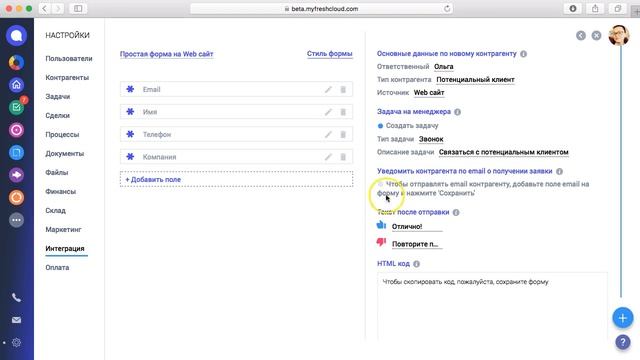The height and width of the screenshot is (360, 640).
Task: Open the mail envelope icon
Action: click(x=16, y=320)
